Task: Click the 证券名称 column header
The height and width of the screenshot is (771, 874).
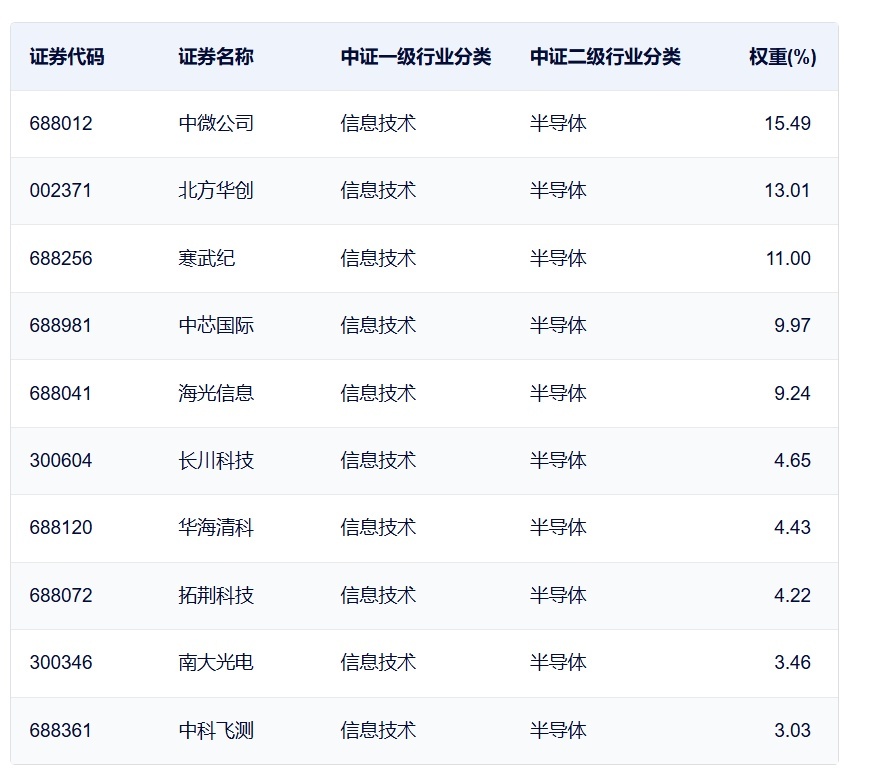Action: [216, 57]
